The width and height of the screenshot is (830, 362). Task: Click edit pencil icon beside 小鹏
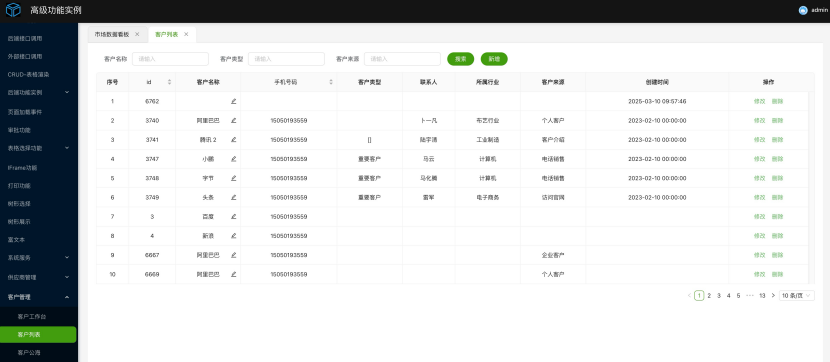tap(233, 159)
